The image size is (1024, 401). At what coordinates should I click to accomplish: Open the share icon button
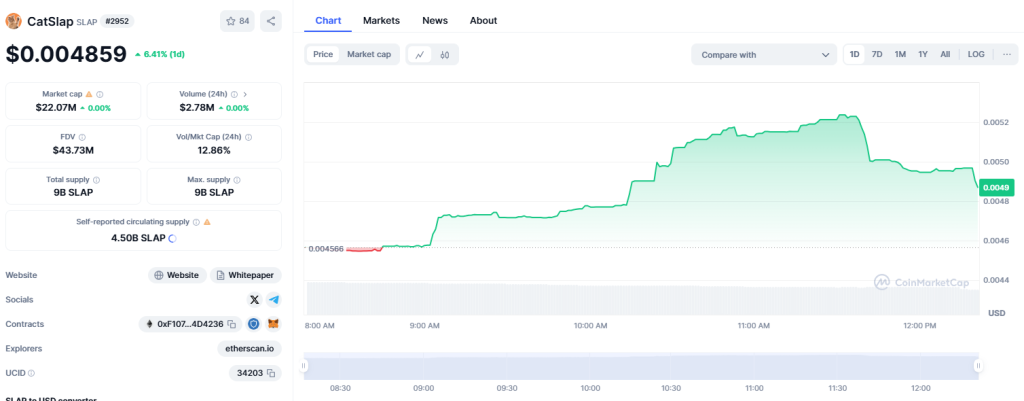[271, 21]
